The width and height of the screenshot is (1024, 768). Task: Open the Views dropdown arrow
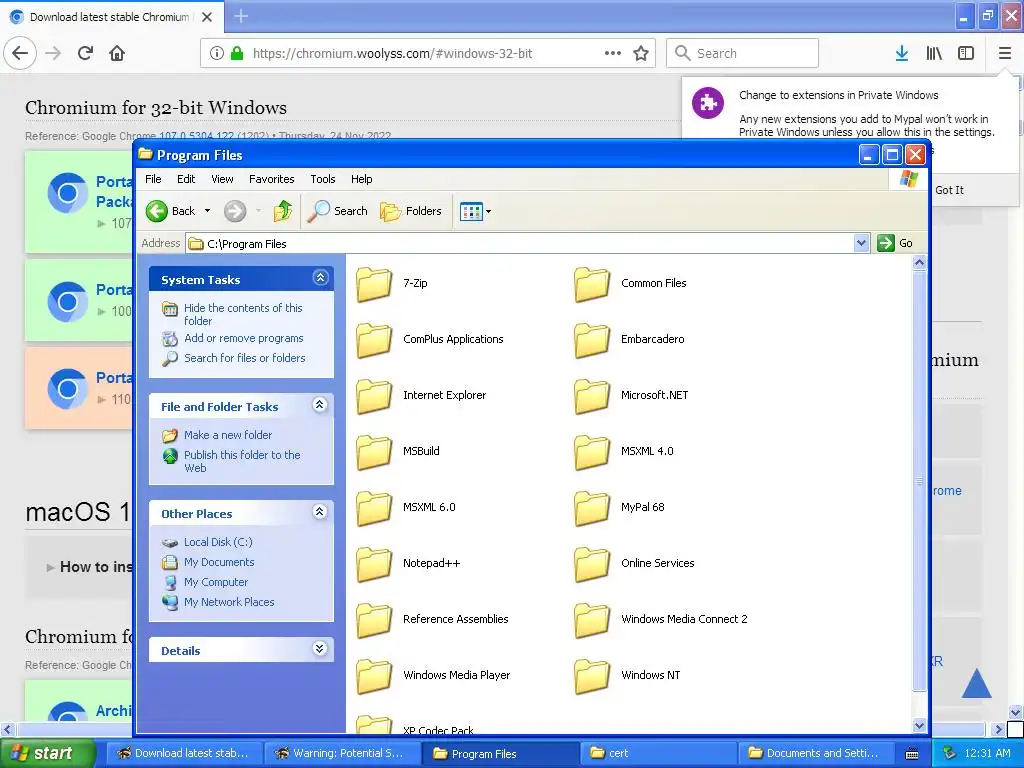click(x=488, y=211)
